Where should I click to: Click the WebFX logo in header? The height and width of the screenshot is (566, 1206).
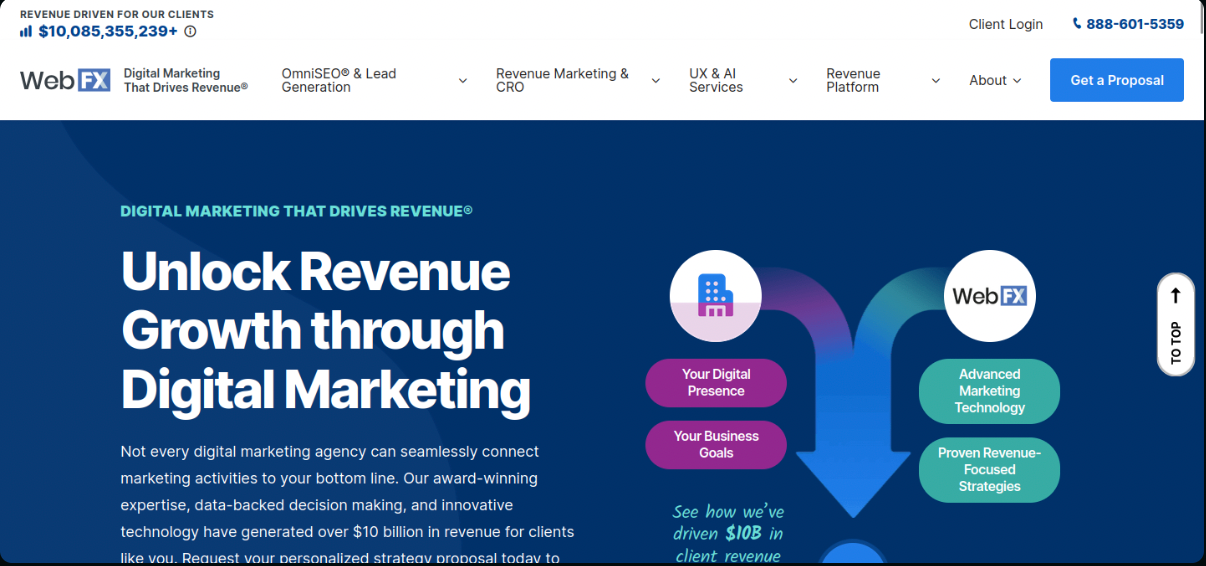[x=64, y=80]
